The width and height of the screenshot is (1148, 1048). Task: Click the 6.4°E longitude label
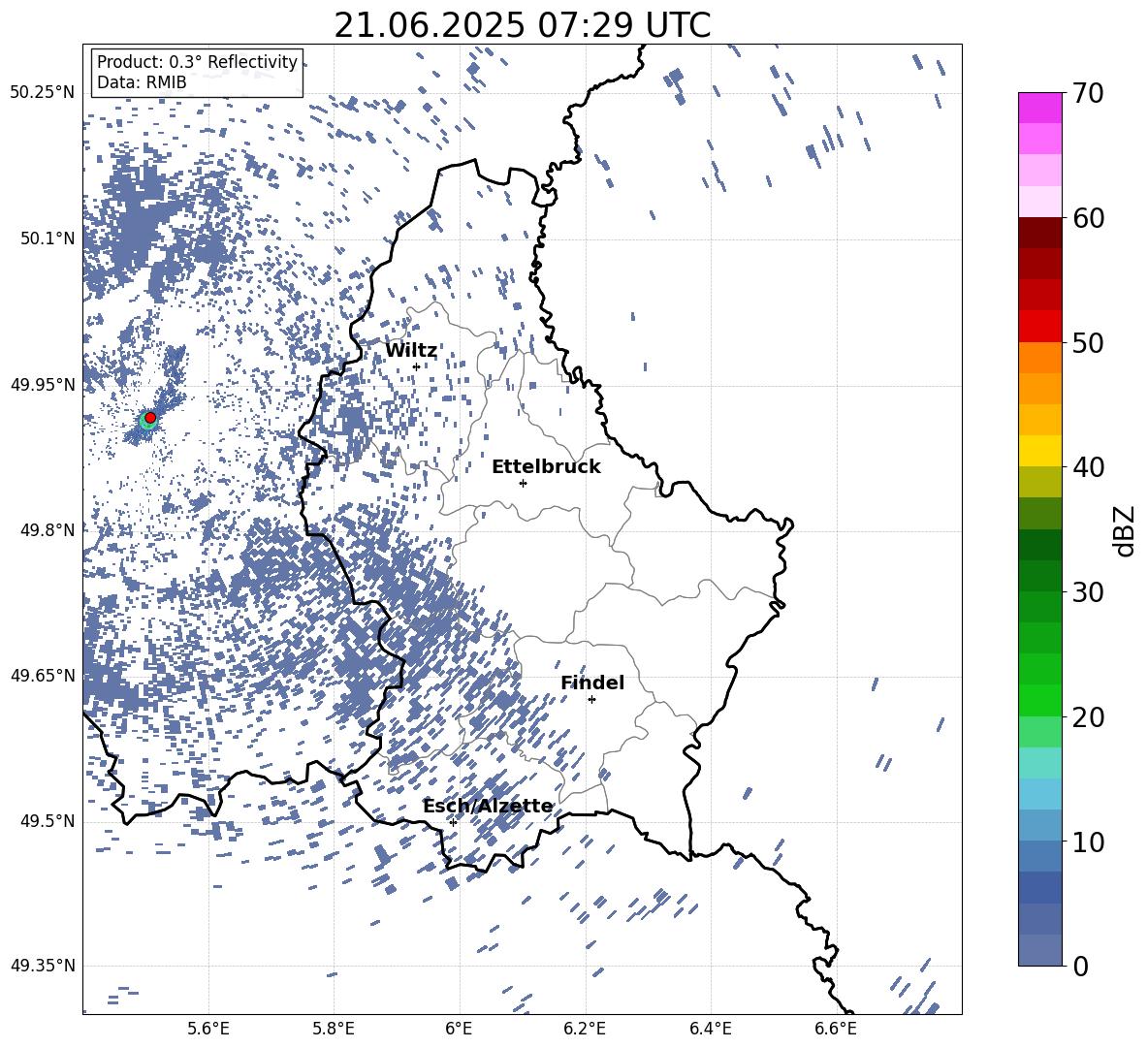(710, 1029)
